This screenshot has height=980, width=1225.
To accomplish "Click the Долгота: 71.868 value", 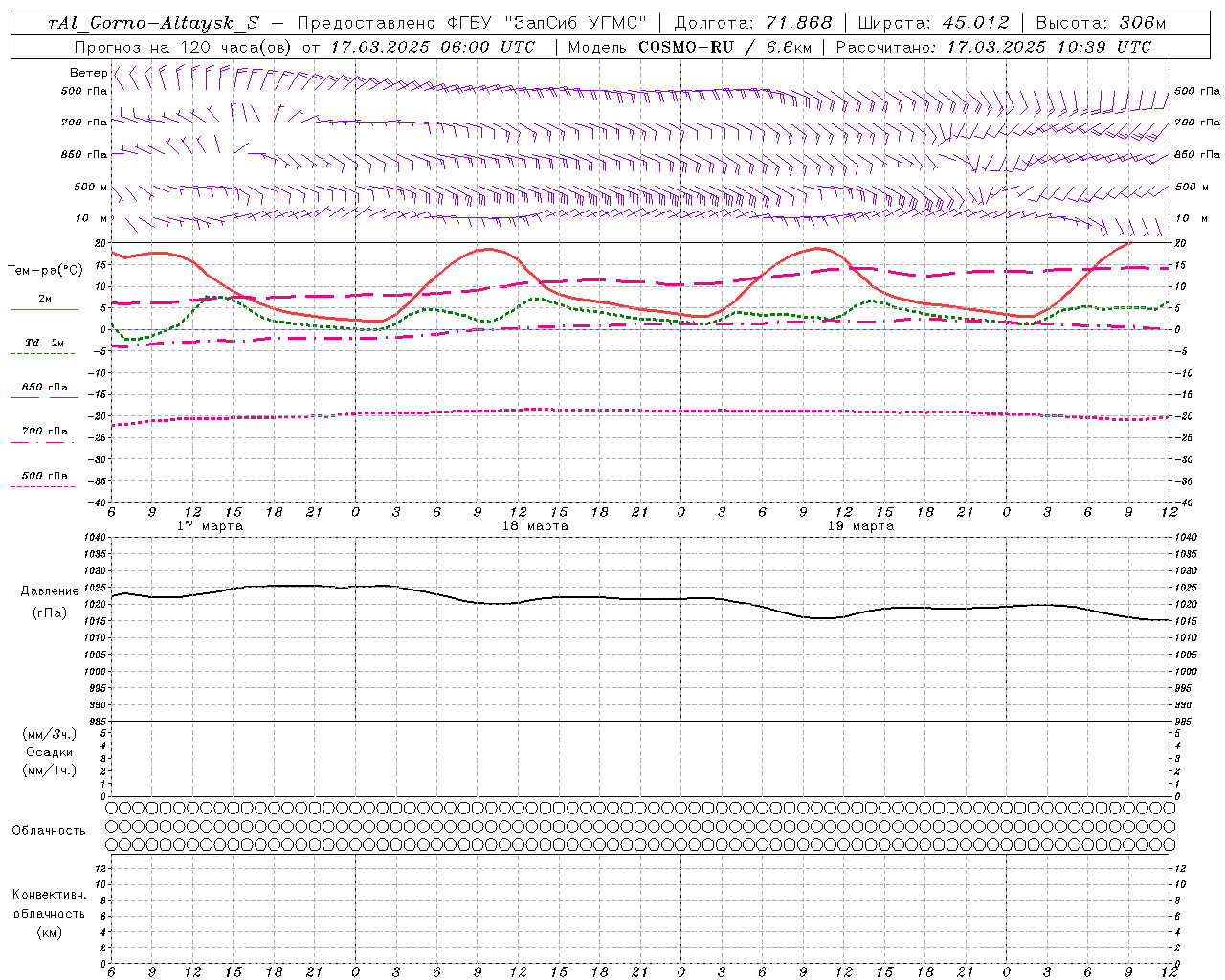I will (753, 23).
